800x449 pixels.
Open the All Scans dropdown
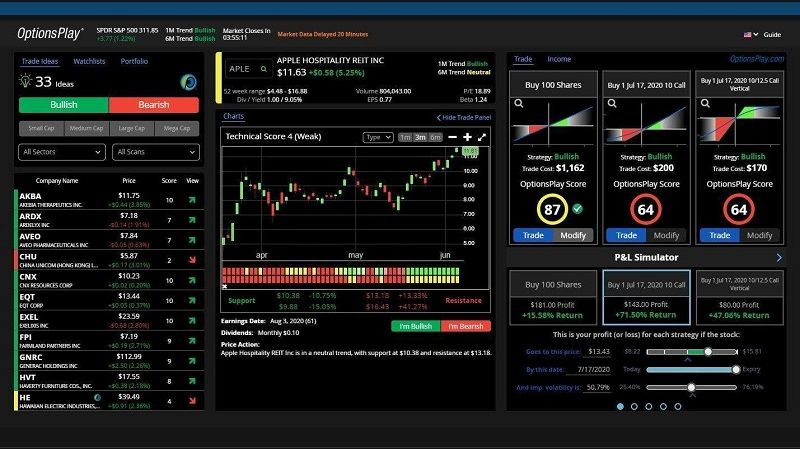[x=156, y=152]
